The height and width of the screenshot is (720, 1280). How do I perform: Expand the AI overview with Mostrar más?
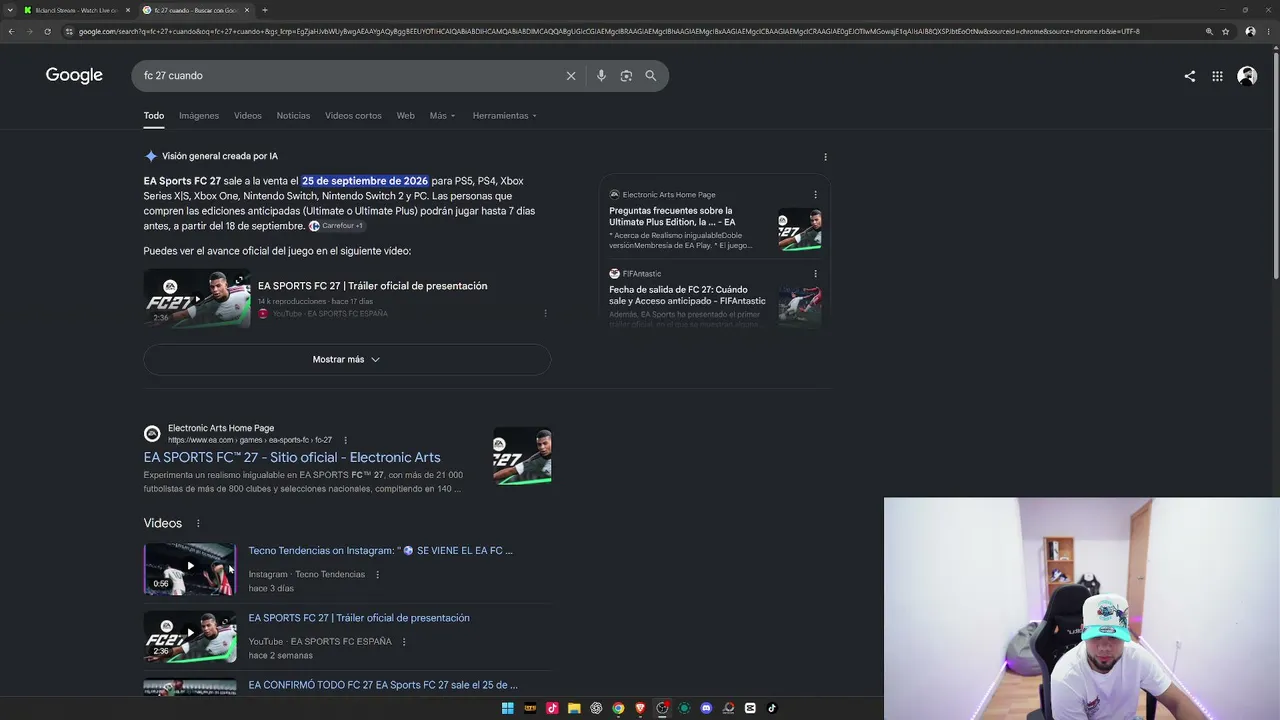(x=347, y=360)
